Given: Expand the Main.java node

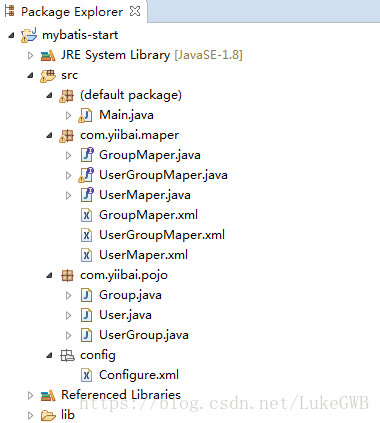Looking at the screenshot, I should click(x=68, y=115).
